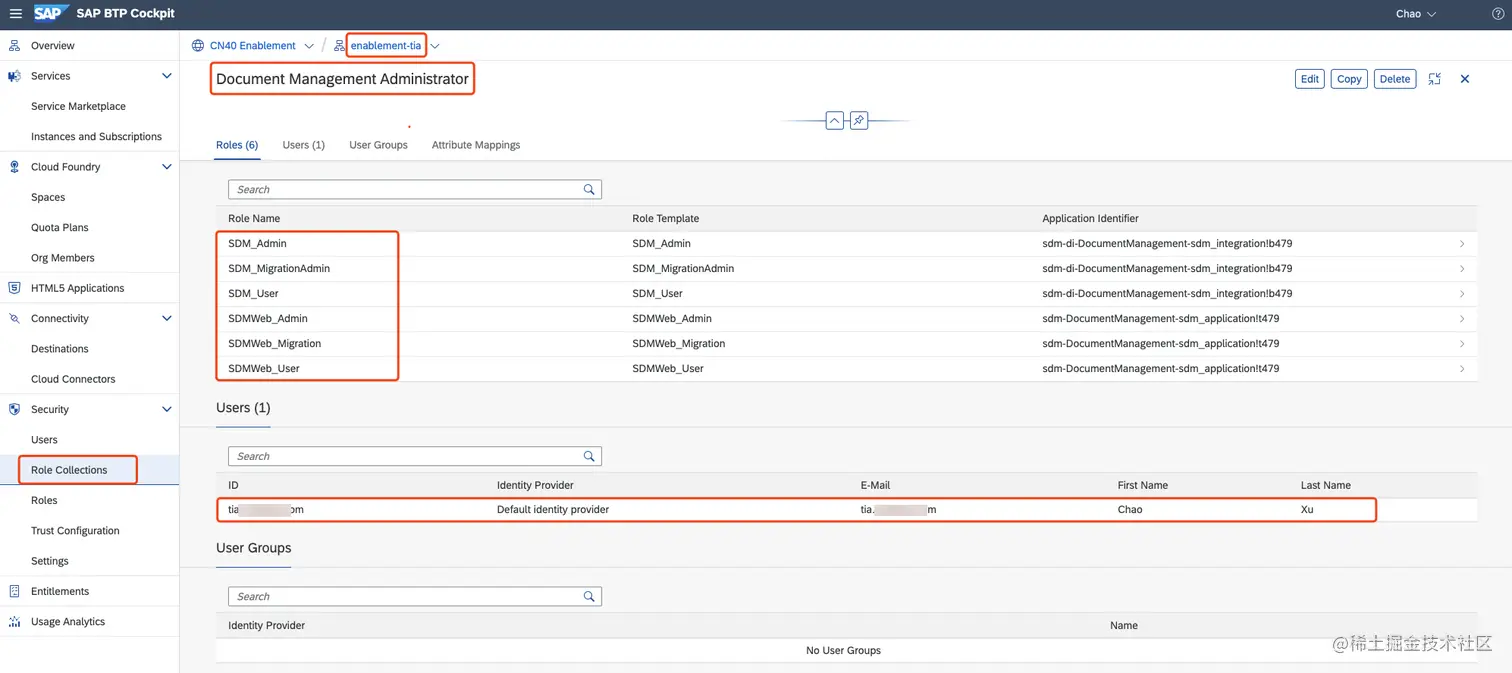Click the Entitlements sidebar icon
The image size is (1512, 673).
[14, 591]
